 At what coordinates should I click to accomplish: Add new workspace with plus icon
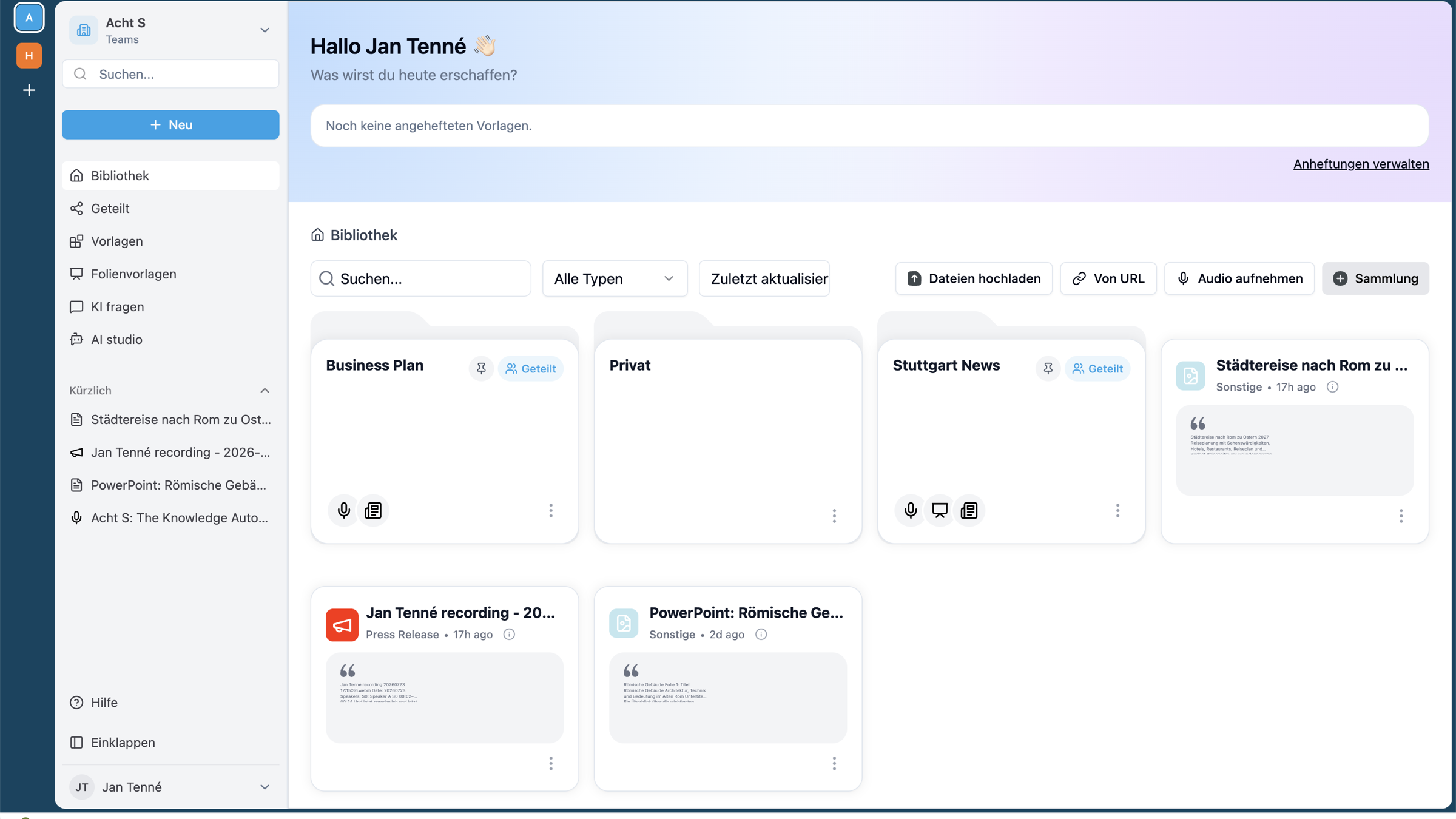tap(29, 90)
